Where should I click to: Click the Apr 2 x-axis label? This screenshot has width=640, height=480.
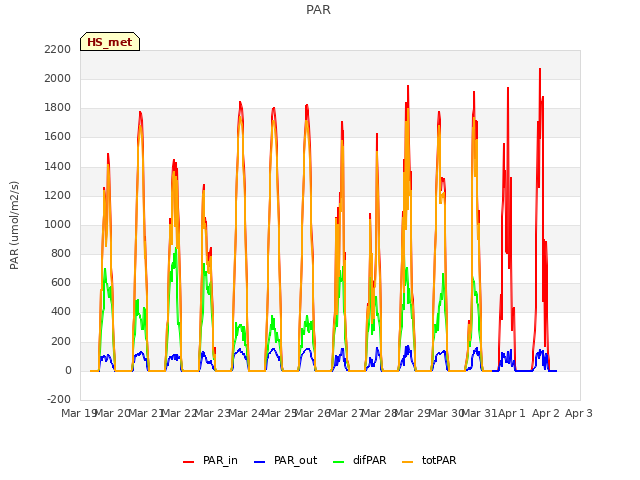coord(546,413)
